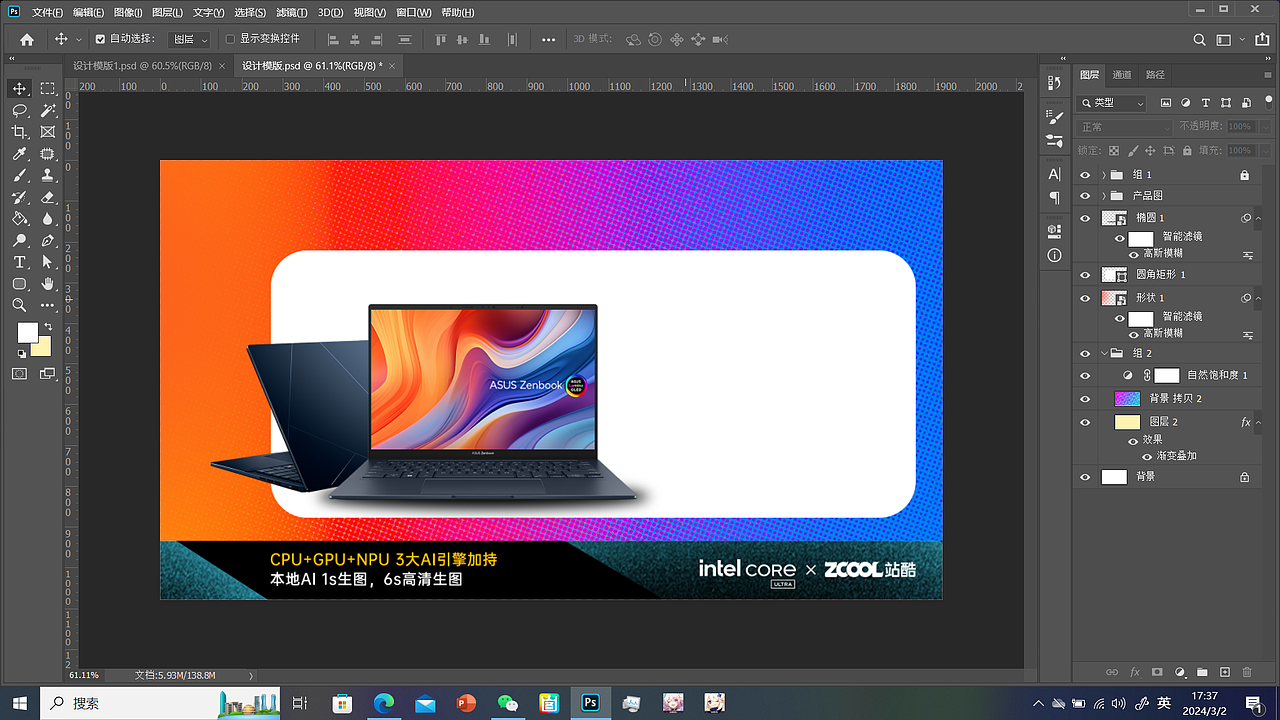Go to the Photoshop Home screen
The image size is (1280, 720).
pyautogui.click(x=27, y=39)
